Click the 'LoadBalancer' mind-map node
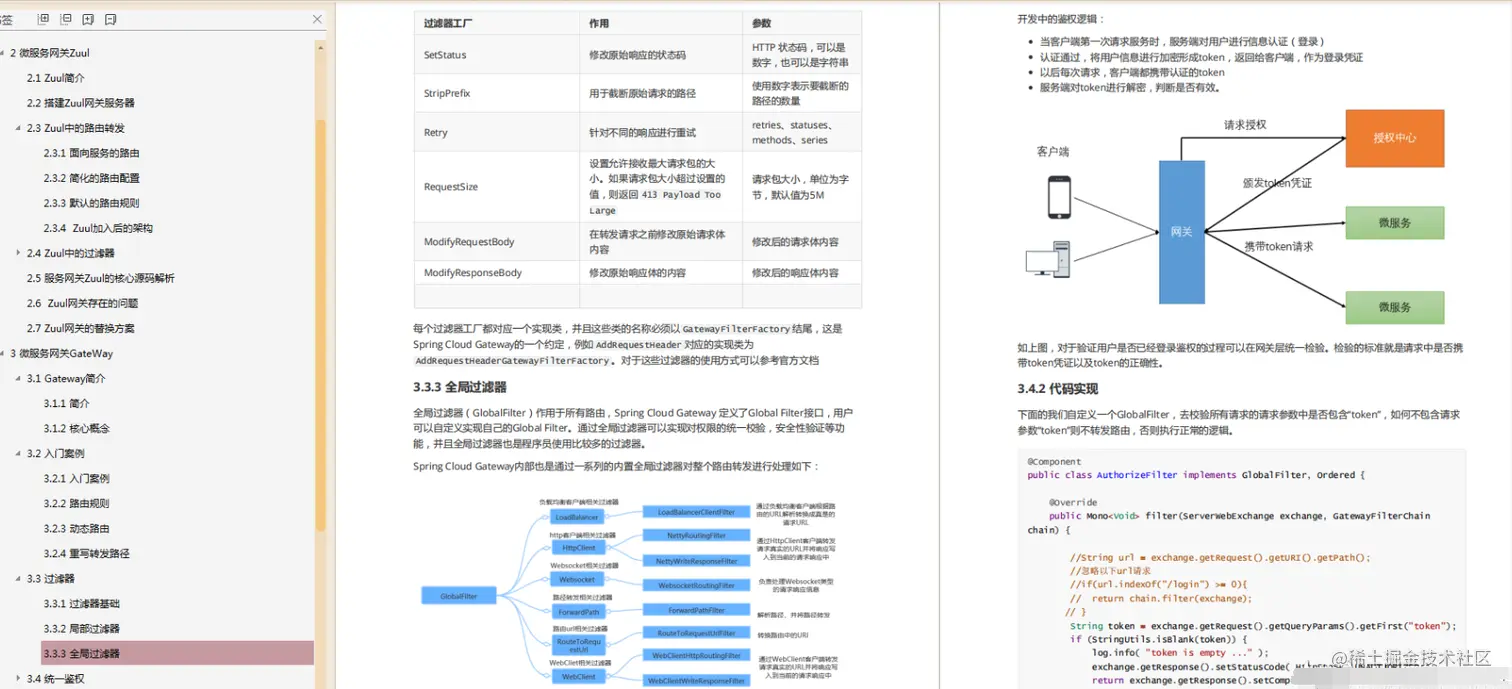This screenshot has width=1512, height=689. [x=577, y=517]
